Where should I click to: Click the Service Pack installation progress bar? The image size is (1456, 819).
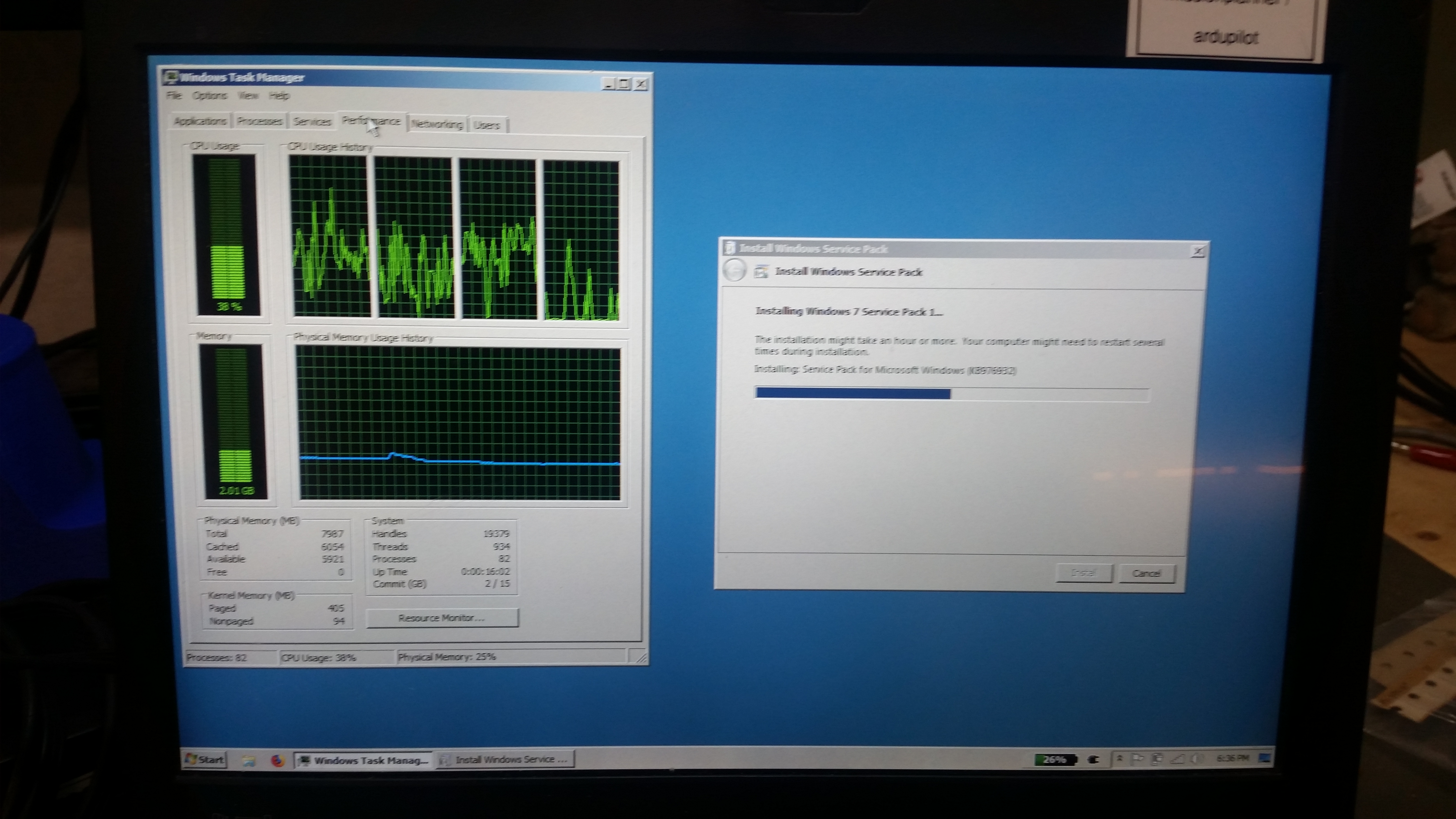coord(952,393)
